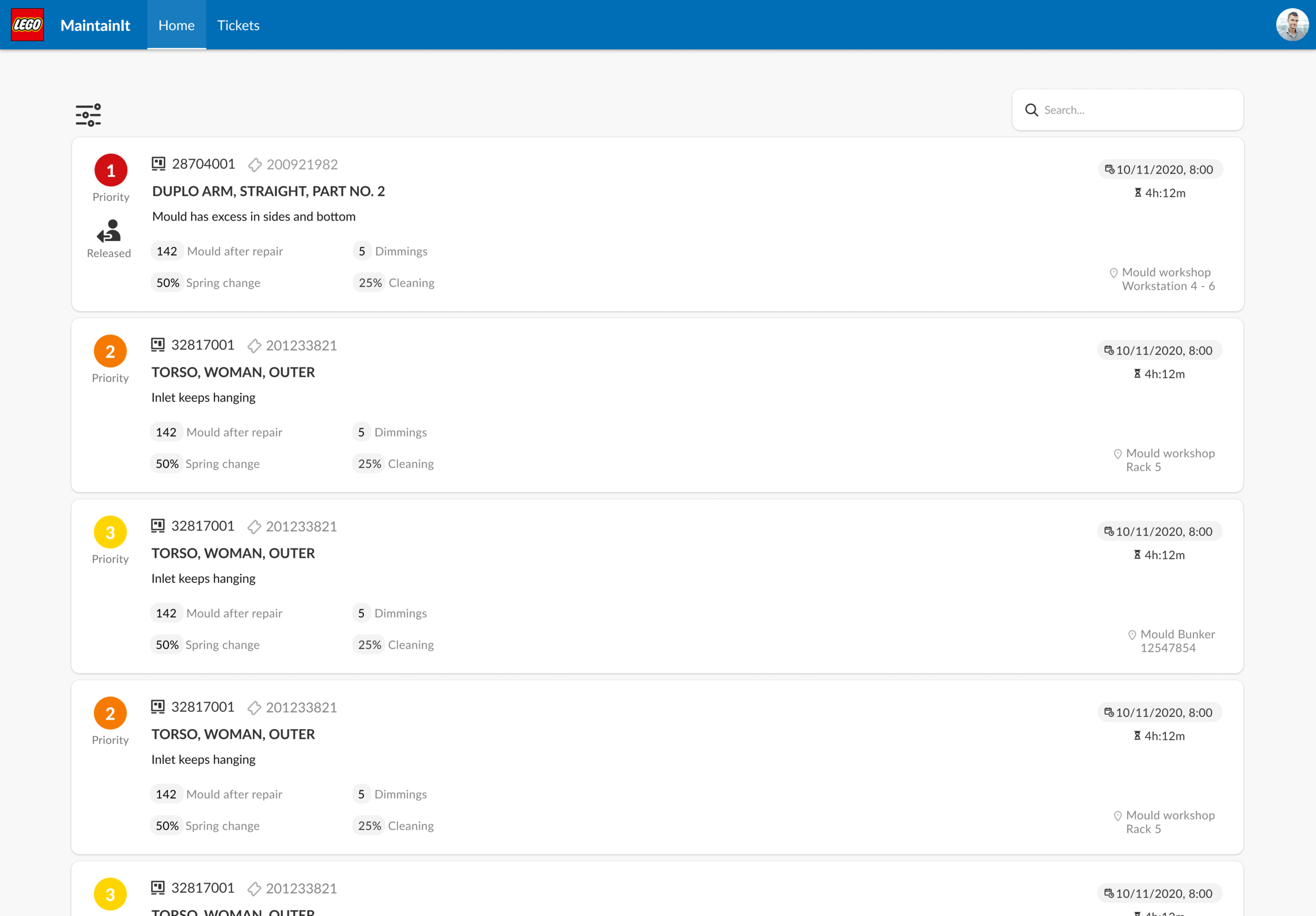Open the user profile avatar
1316x916 pixels.
pos(1291,25)
